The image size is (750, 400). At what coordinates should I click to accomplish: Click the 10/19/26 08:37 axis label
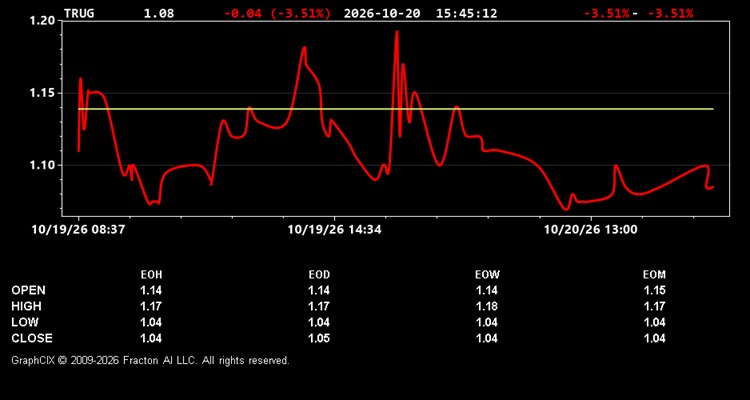coord(78,230)
